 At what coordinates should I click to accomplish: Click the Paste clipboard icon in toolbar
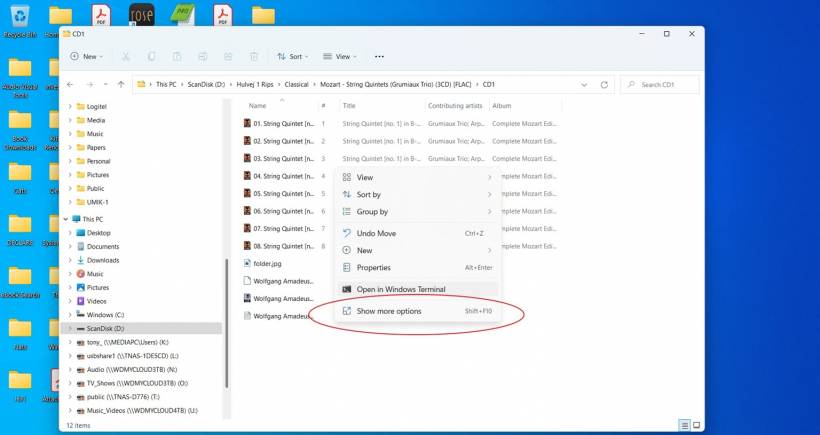pos(177,56)
